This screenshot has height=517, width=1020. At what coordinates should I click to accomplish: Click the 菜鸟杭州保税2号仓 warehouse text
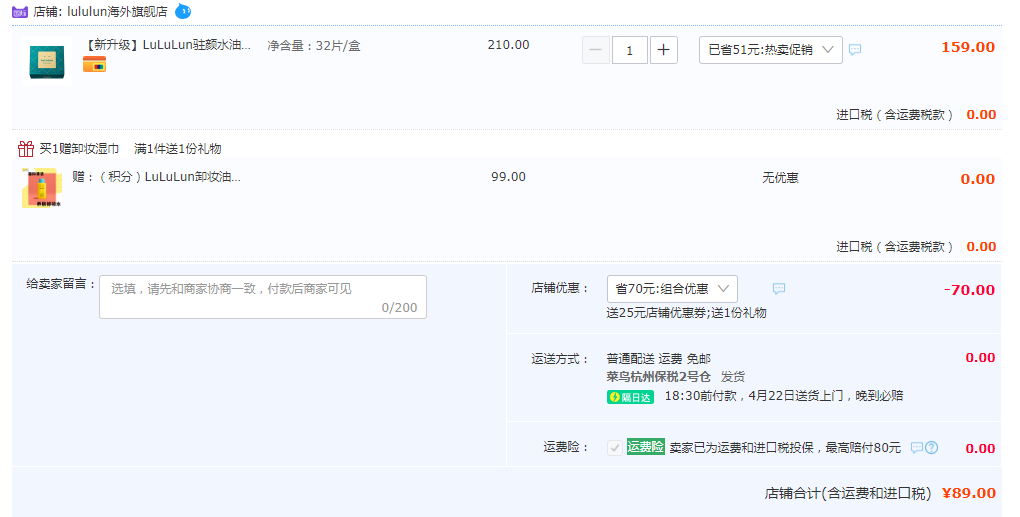pyautogui.click(x=658, y=377)
